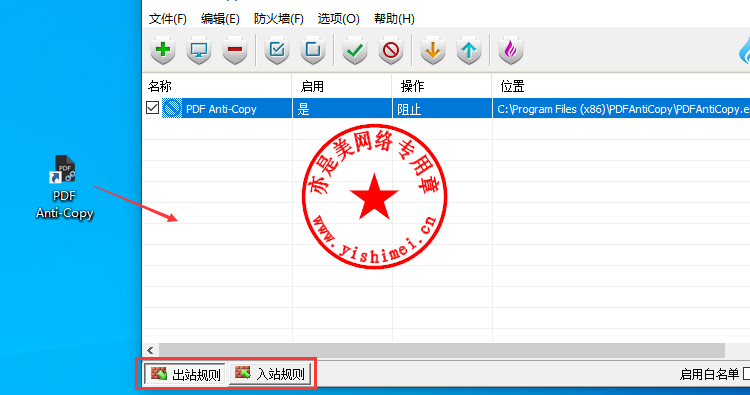The height and width of the screenshot is (395, 750).
Task: Sort by the 位置 column header
Action: click(621, 86)
